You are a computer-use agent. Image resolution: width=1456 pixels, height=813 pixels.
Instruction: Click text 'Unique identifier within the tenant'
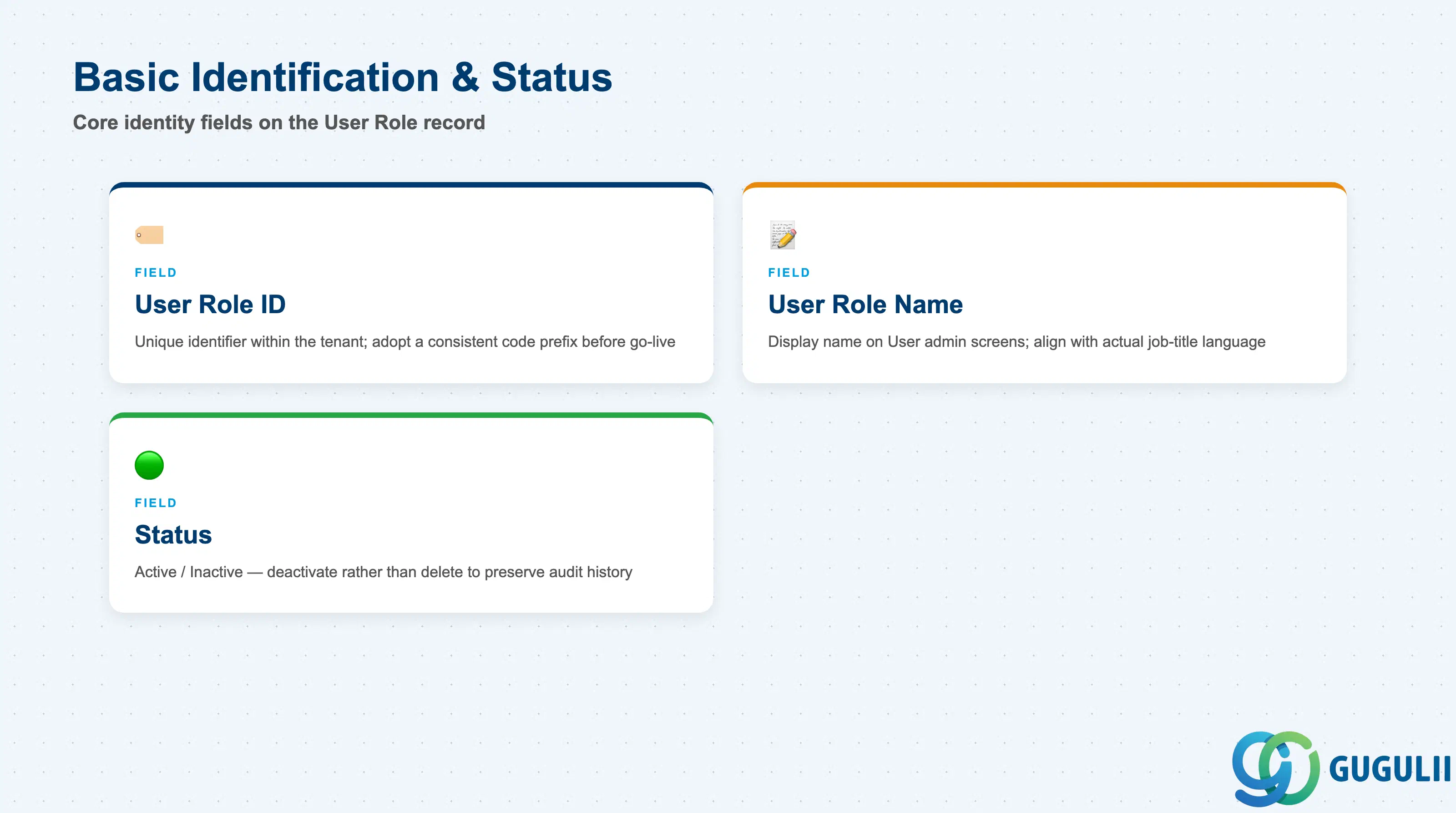pyautogui.click(x=251, y=341)
